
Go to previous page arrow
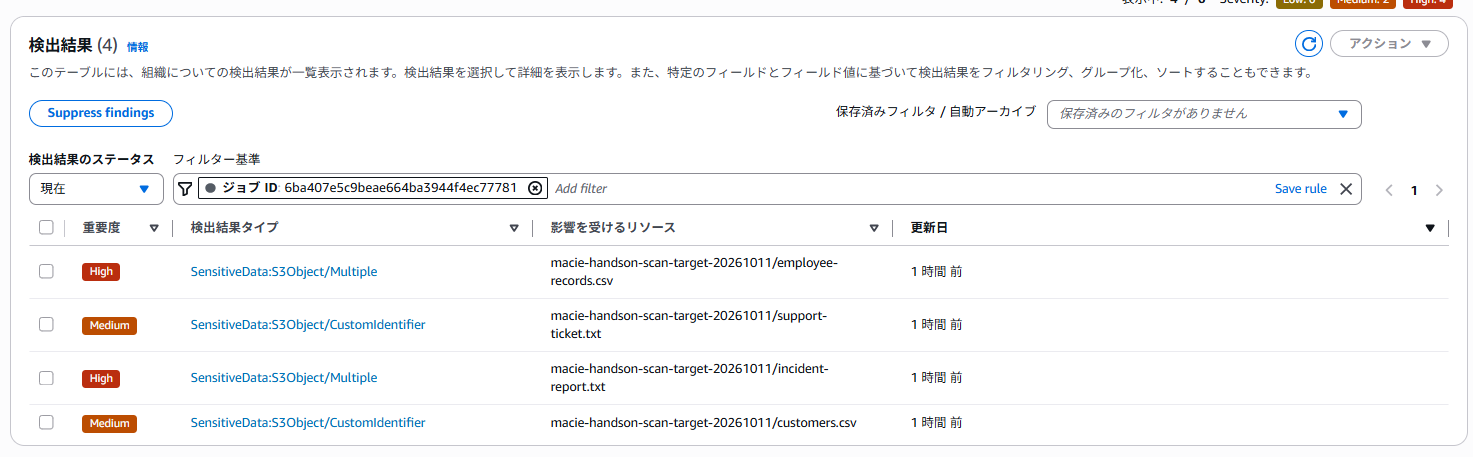[1389, 190]
